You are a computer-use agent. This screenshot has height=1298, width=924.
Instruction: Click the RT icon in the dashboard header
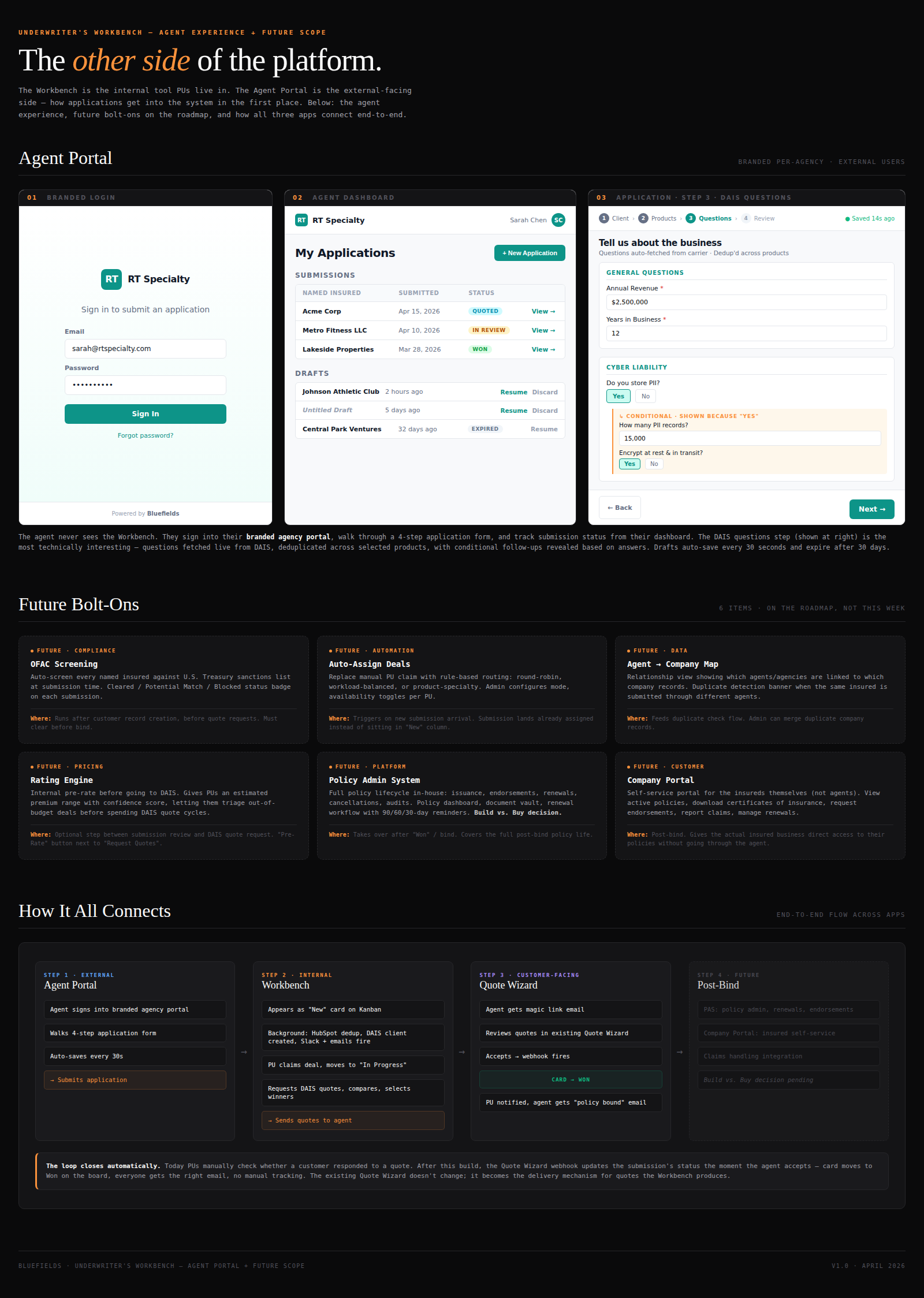(x=301, y=220)
